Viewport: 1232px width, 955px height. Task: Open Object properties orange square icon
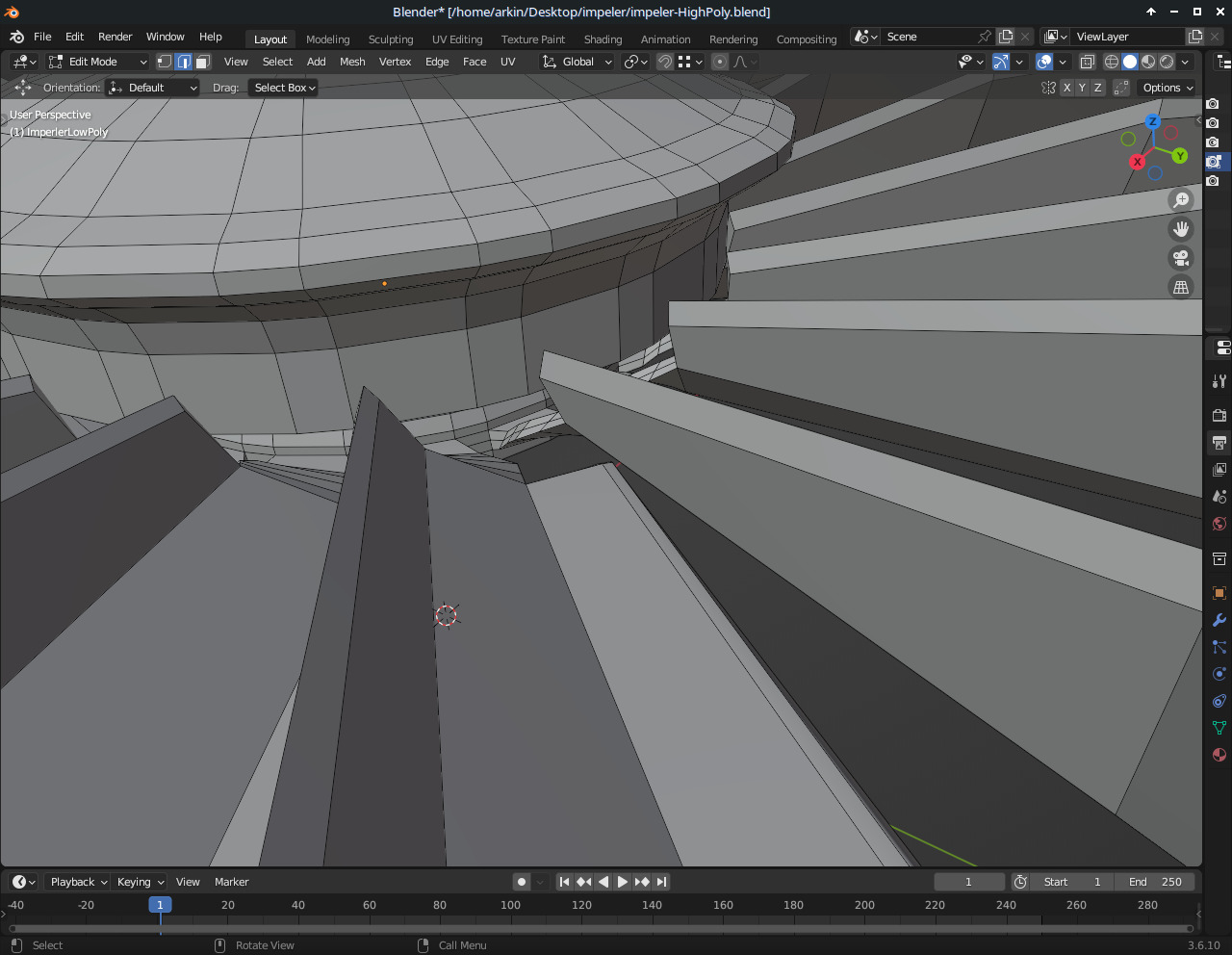point(1219,593)
